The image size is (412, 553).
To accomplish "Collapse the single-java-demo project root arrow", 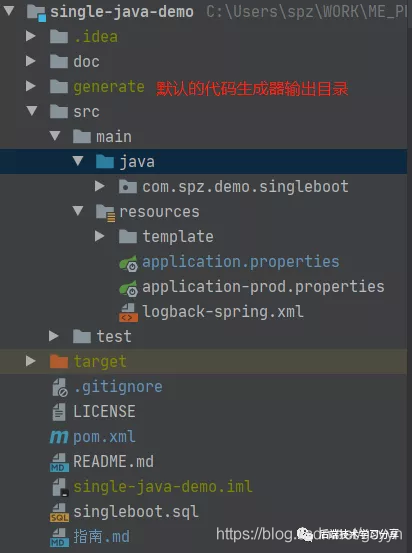I will (x=8, y=10).
